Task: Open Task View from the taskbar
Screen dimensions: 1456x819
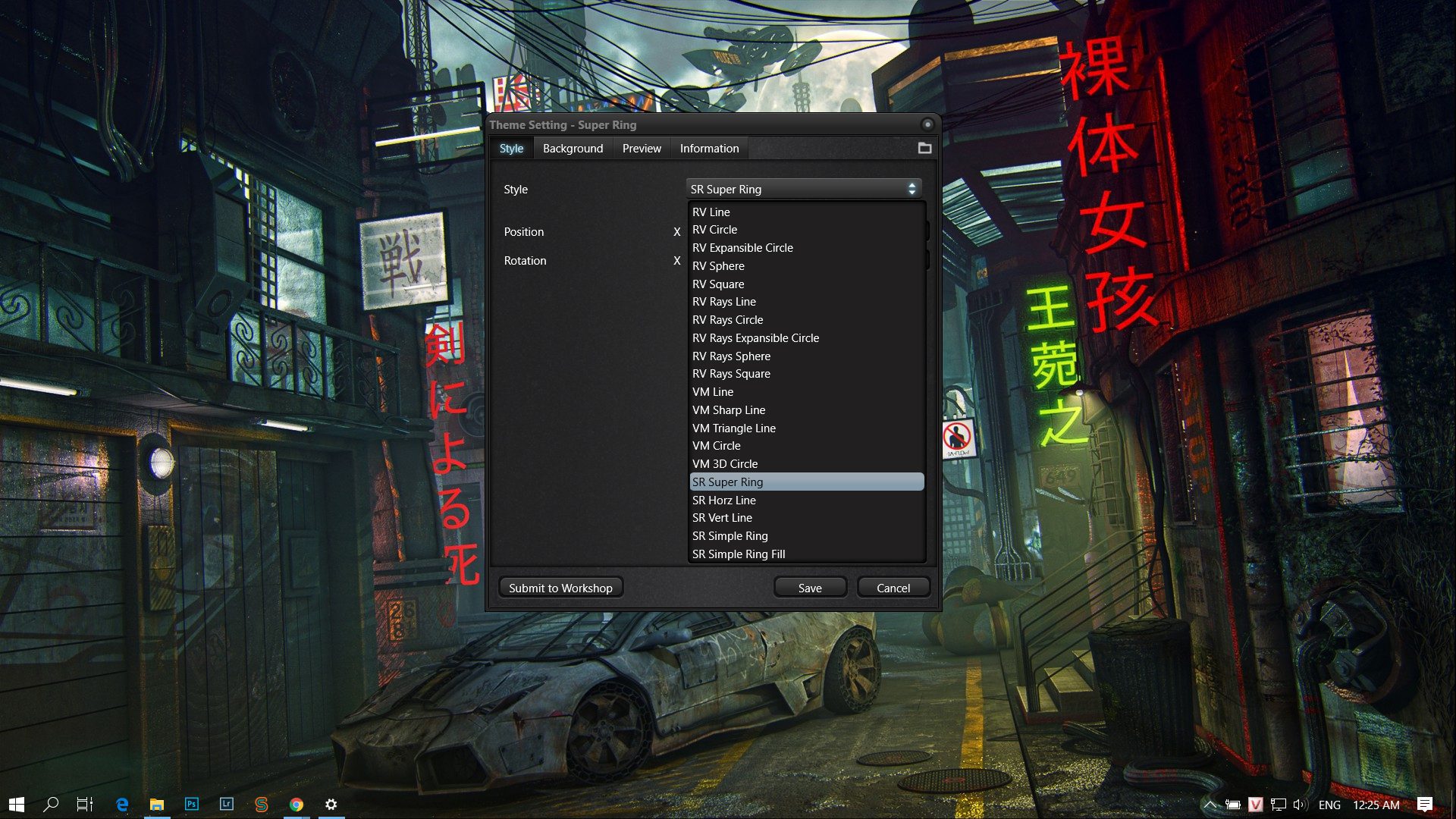Action: tap(85, 805)
